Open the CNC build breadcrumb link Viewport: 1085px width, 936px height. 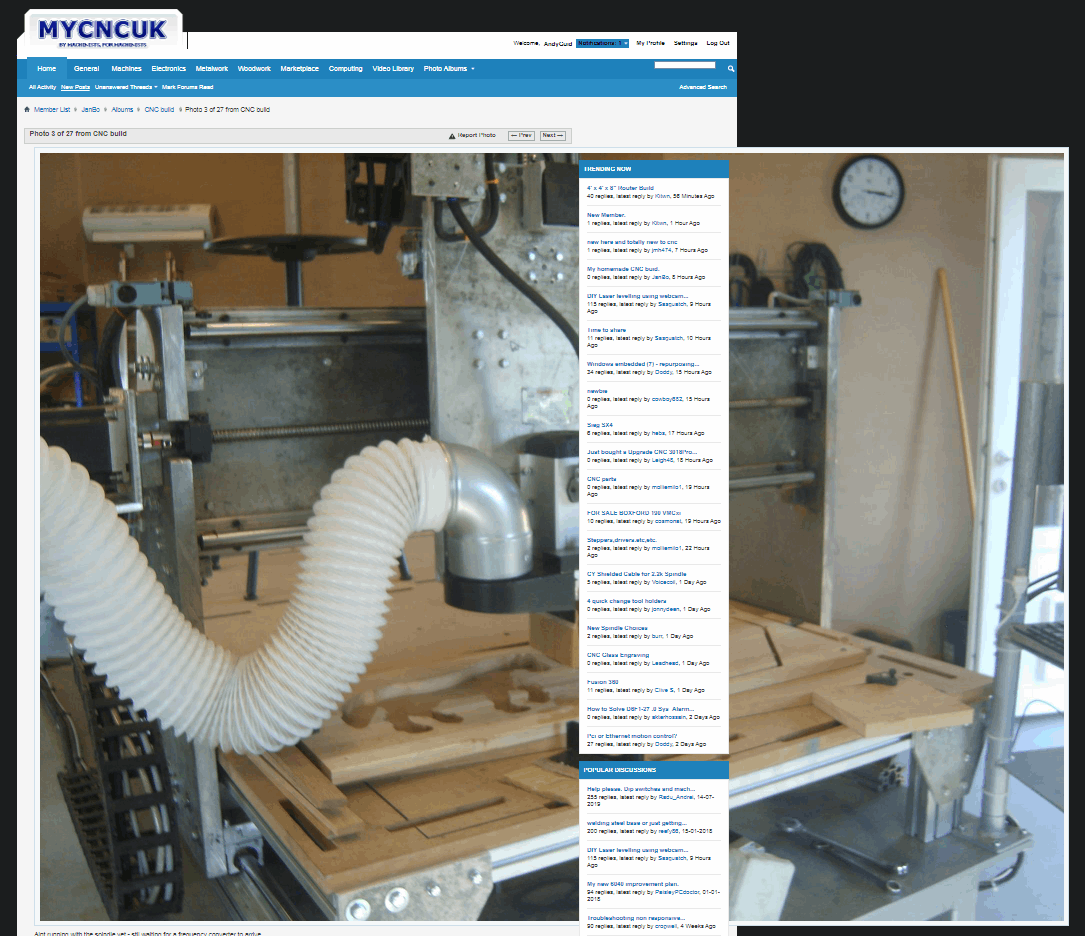pyautogui.click(x=159, y=110)
